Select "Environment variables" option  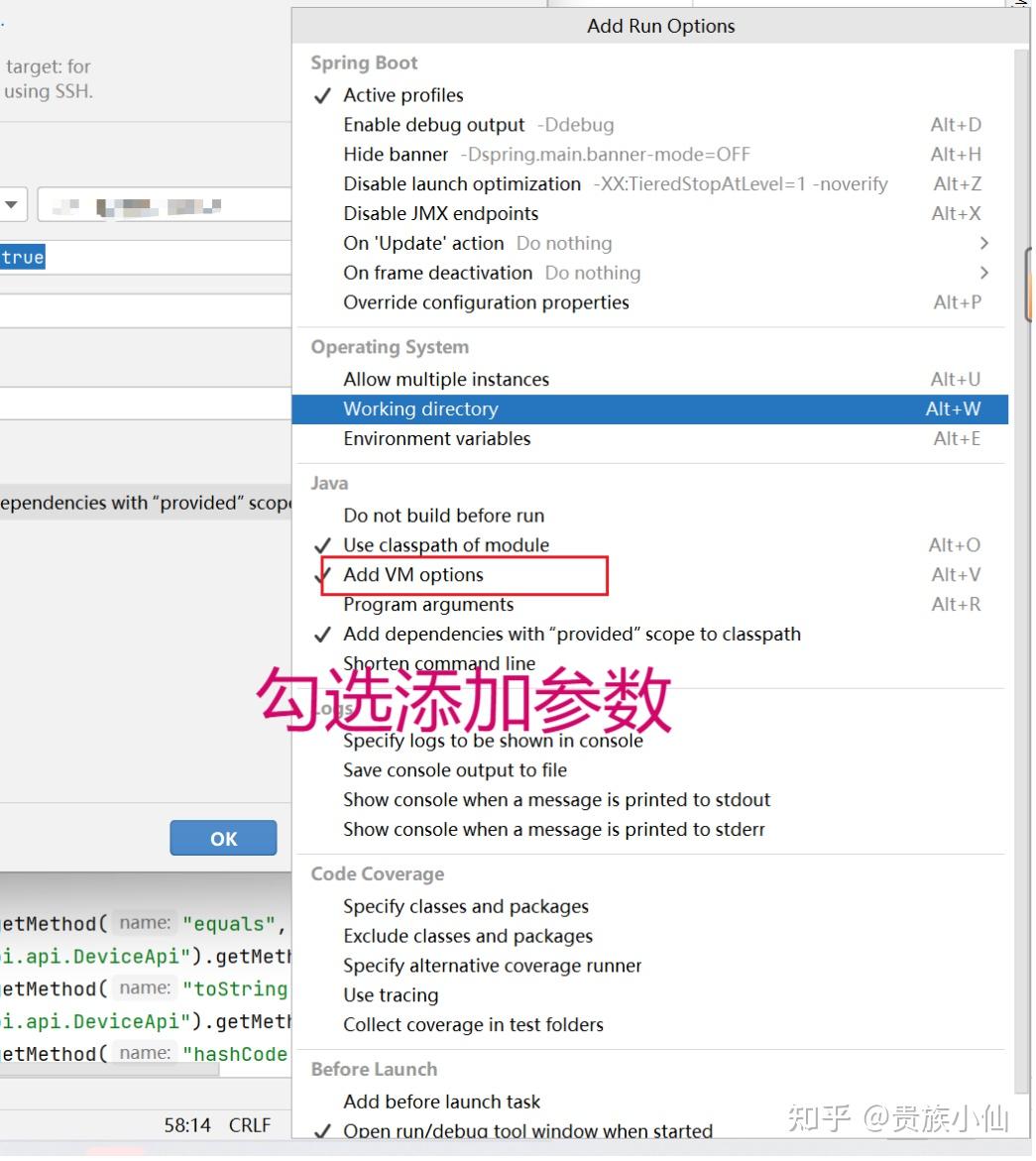[x=436, y=439]
